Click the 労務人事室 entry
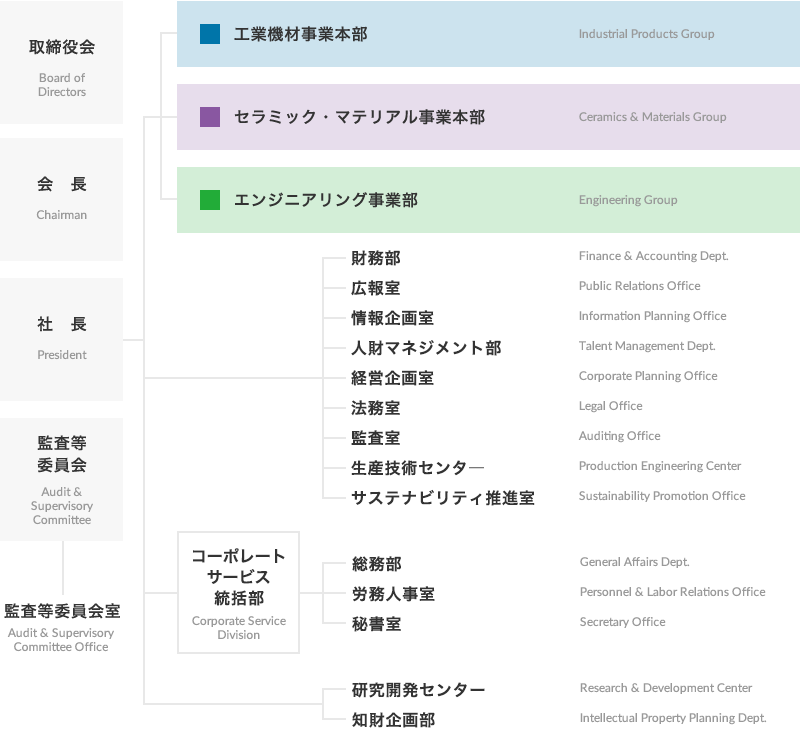Viewport: 800px width, 745px height. click(393, 594)
